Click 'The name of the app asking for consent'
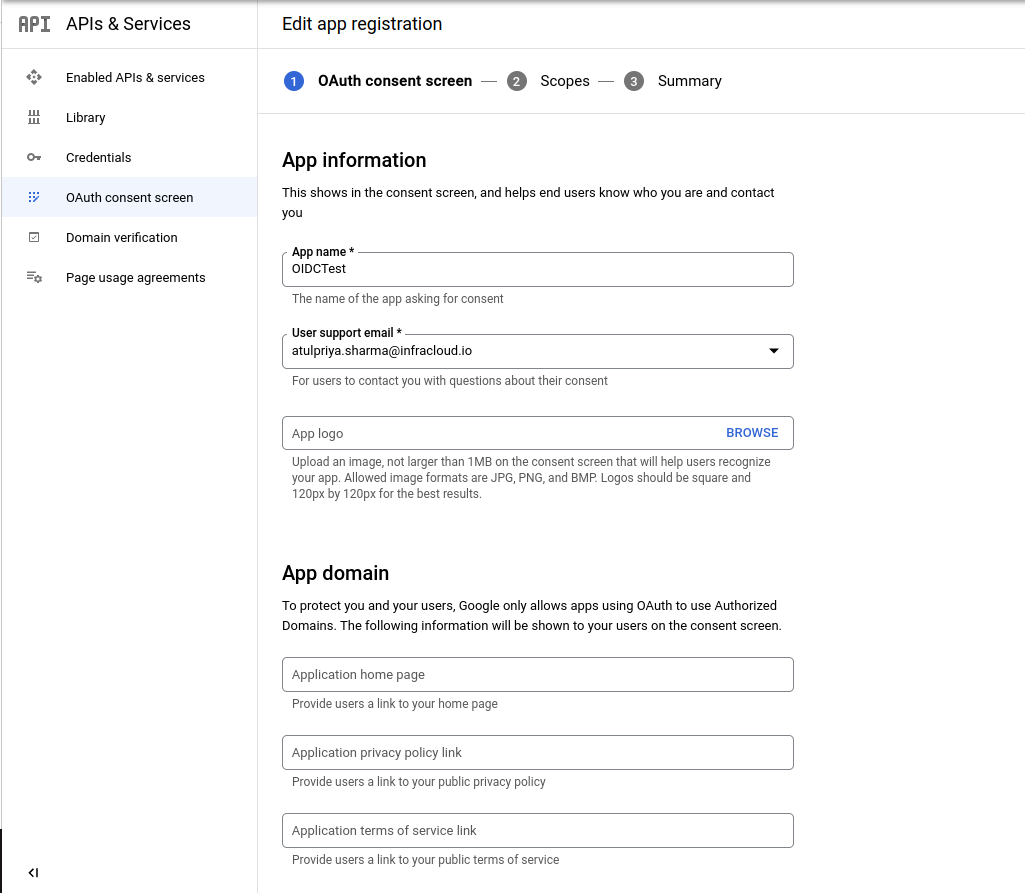1025x893 pixels. pos(397,299)
